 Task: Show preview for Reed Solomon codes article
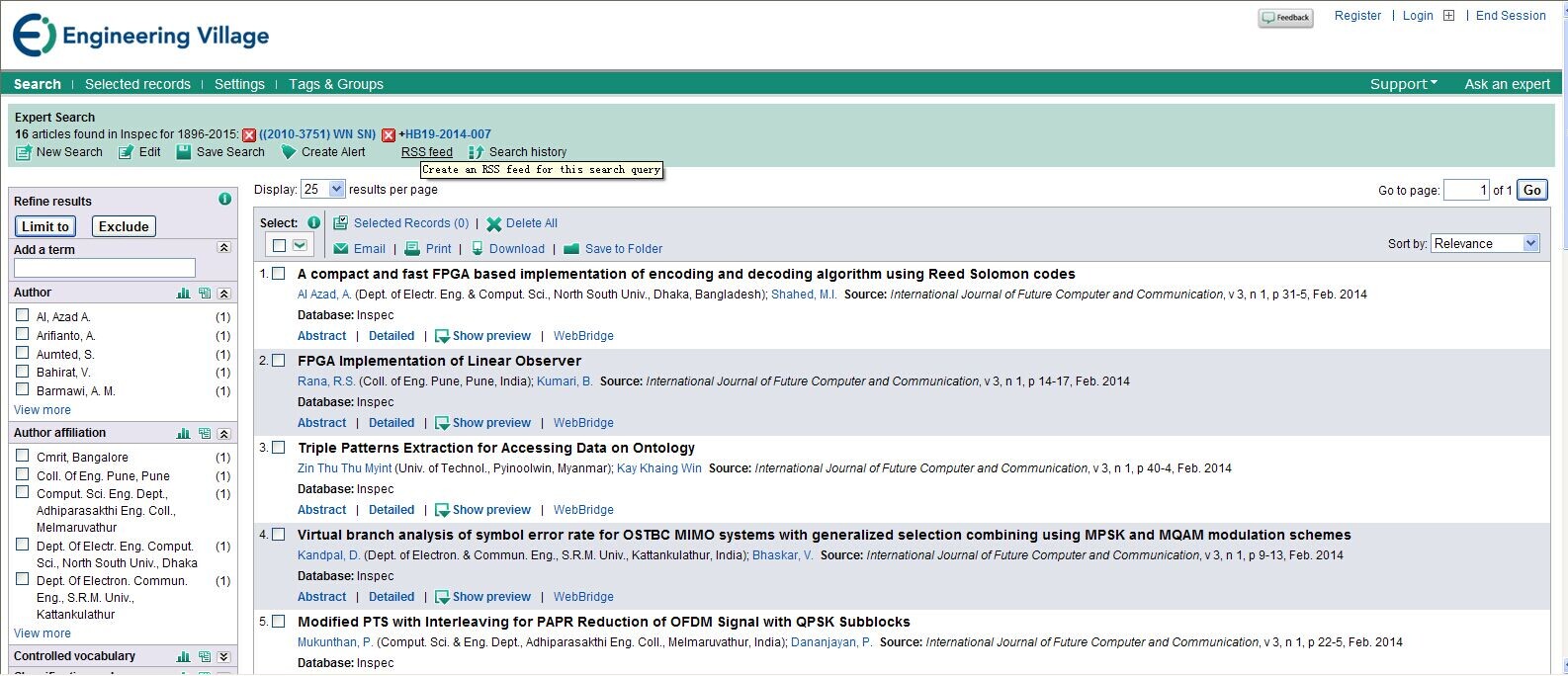tap(482, 336)
